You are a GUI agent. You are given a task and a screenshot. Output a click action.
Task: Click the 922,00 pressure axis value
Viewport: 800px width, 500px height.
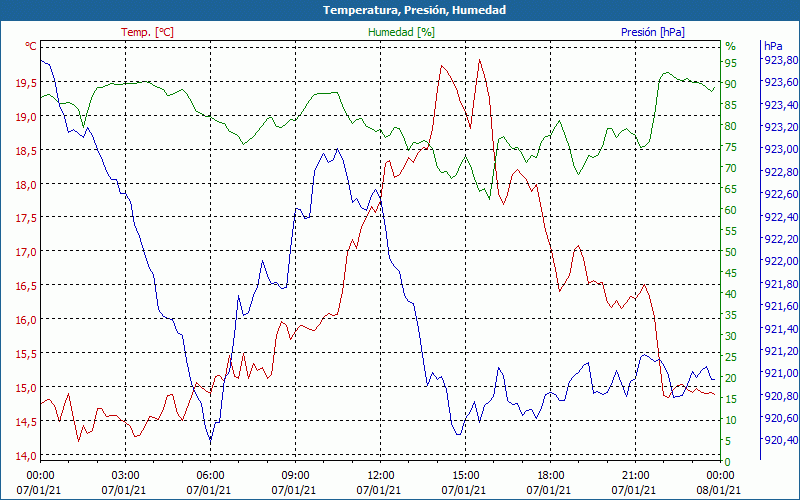tap(780, 261)
